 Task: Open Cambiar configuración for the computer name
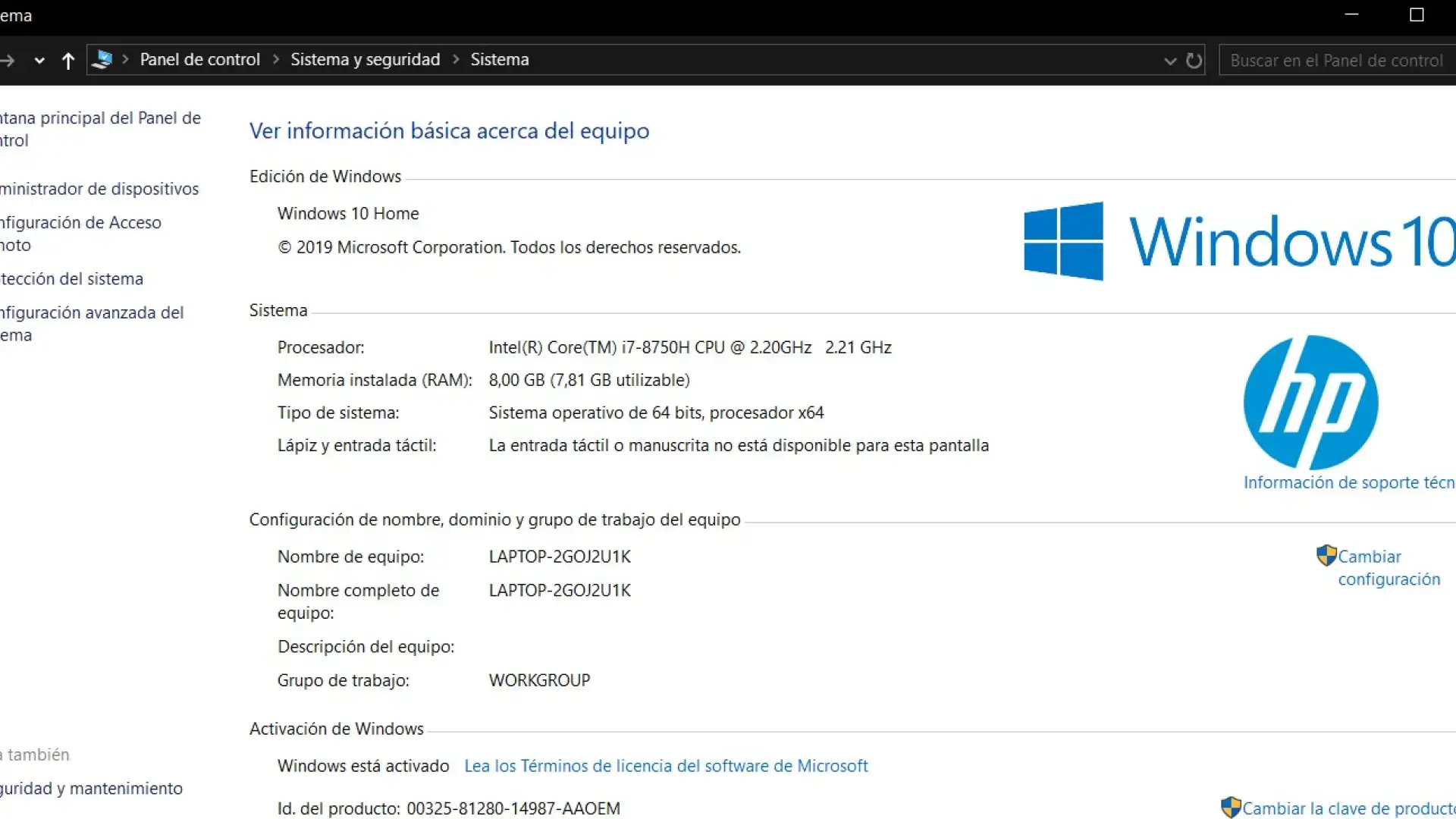pyautogui.click(x=1388, y=567)
